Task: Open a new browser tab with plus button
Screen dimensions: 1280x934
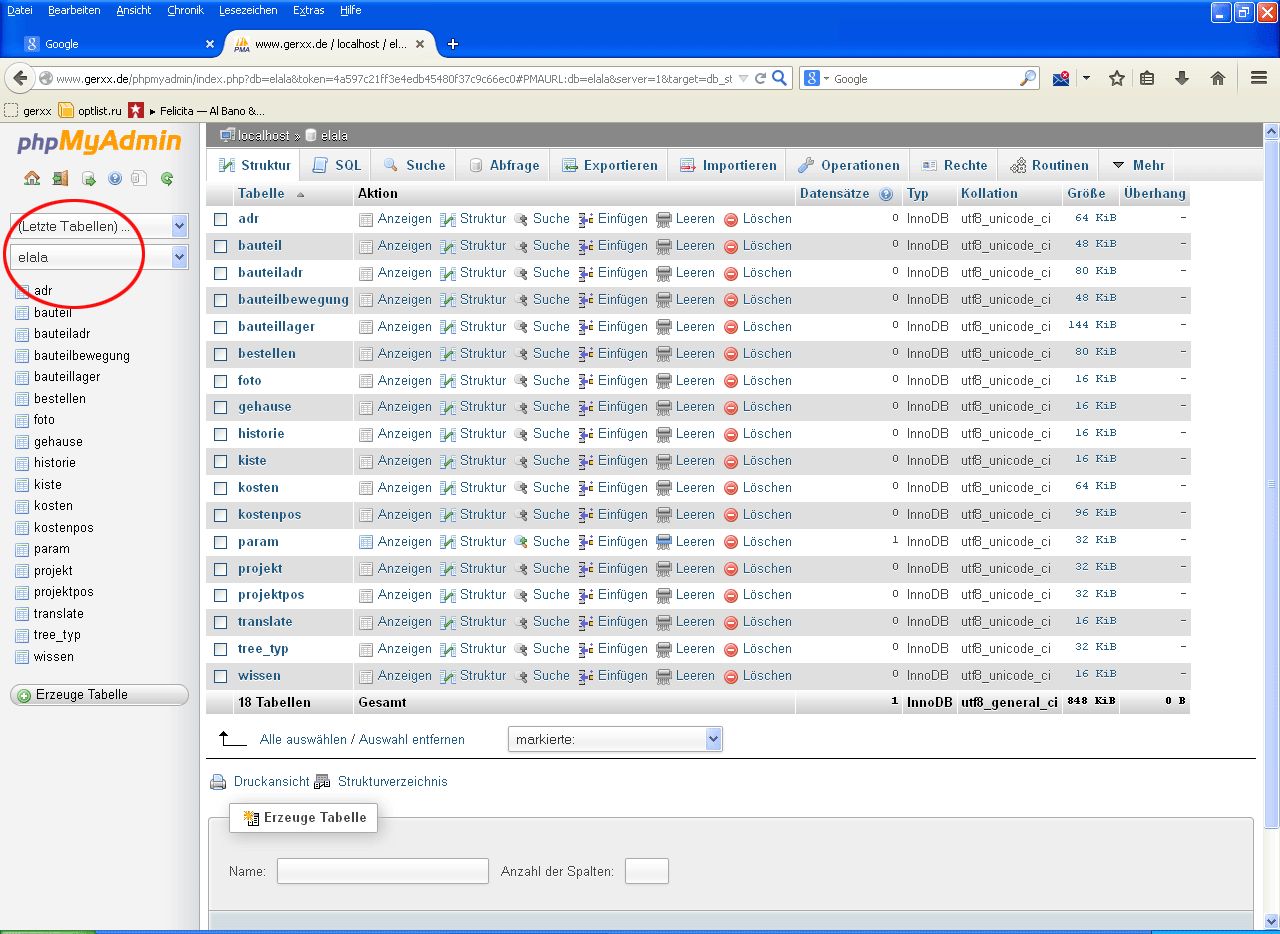Action: click(453, 44)
